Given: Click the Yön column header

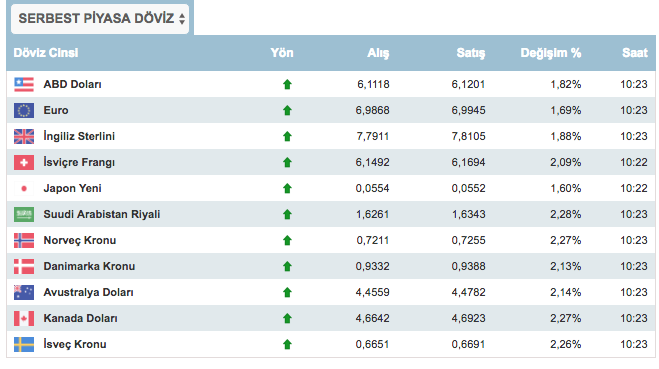Looking at the screenshot, I should click(x=282, y=53).
